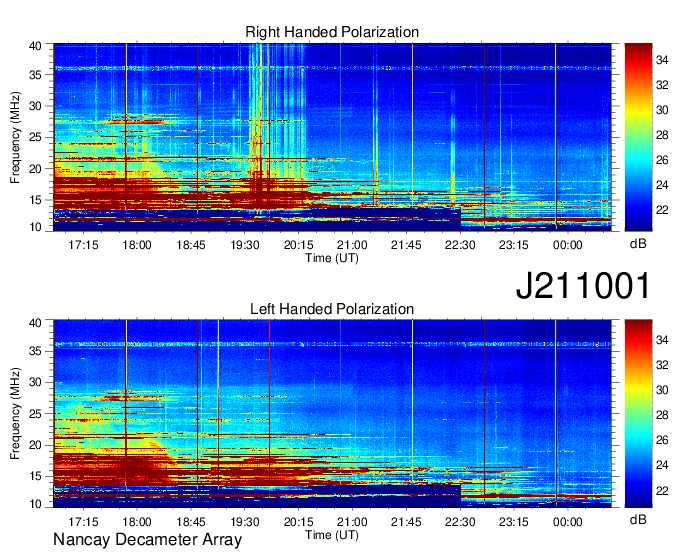This screenshot has height=552, width=680.
Task: Click the 15 MHz tick on the Right Handed frequency axis
Action: click(x=36, y=200)
